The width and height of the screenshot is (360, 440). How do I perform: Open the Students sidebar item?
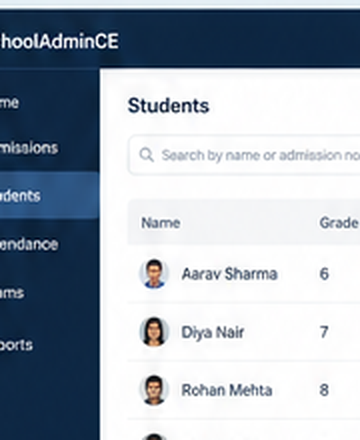49,196
